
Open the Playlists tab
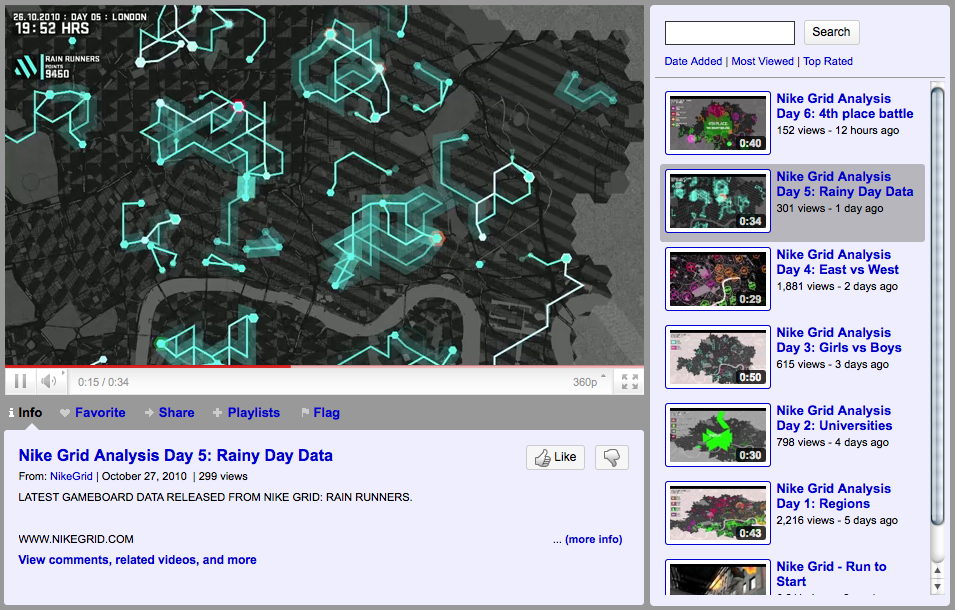(246, 412)
